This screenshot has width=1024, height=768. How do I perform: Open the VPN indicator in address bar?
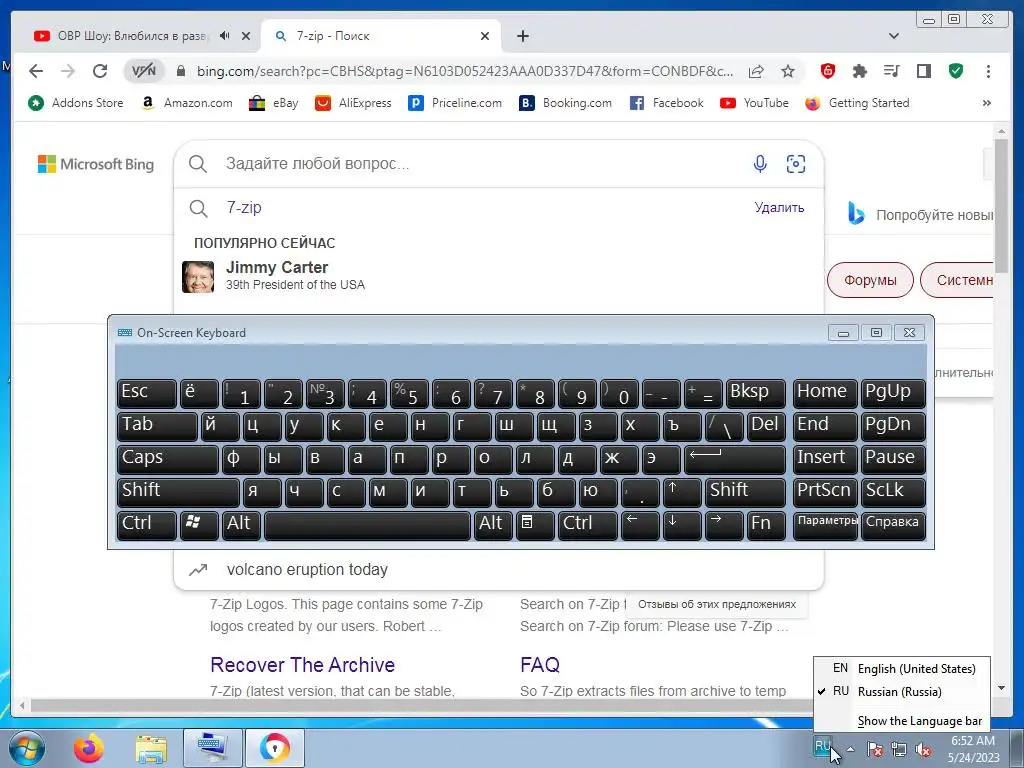144,71
